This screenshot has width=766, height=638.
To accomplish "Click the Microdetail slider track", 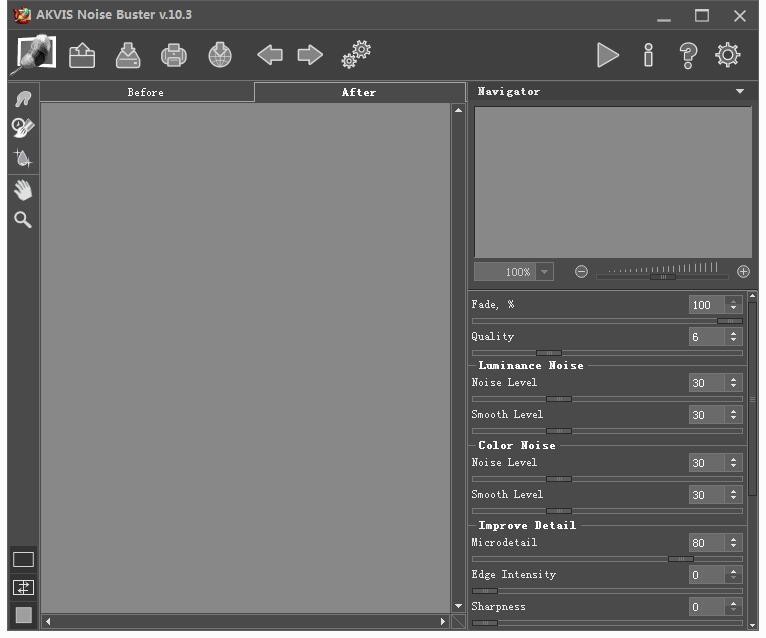I will [607, 559].
